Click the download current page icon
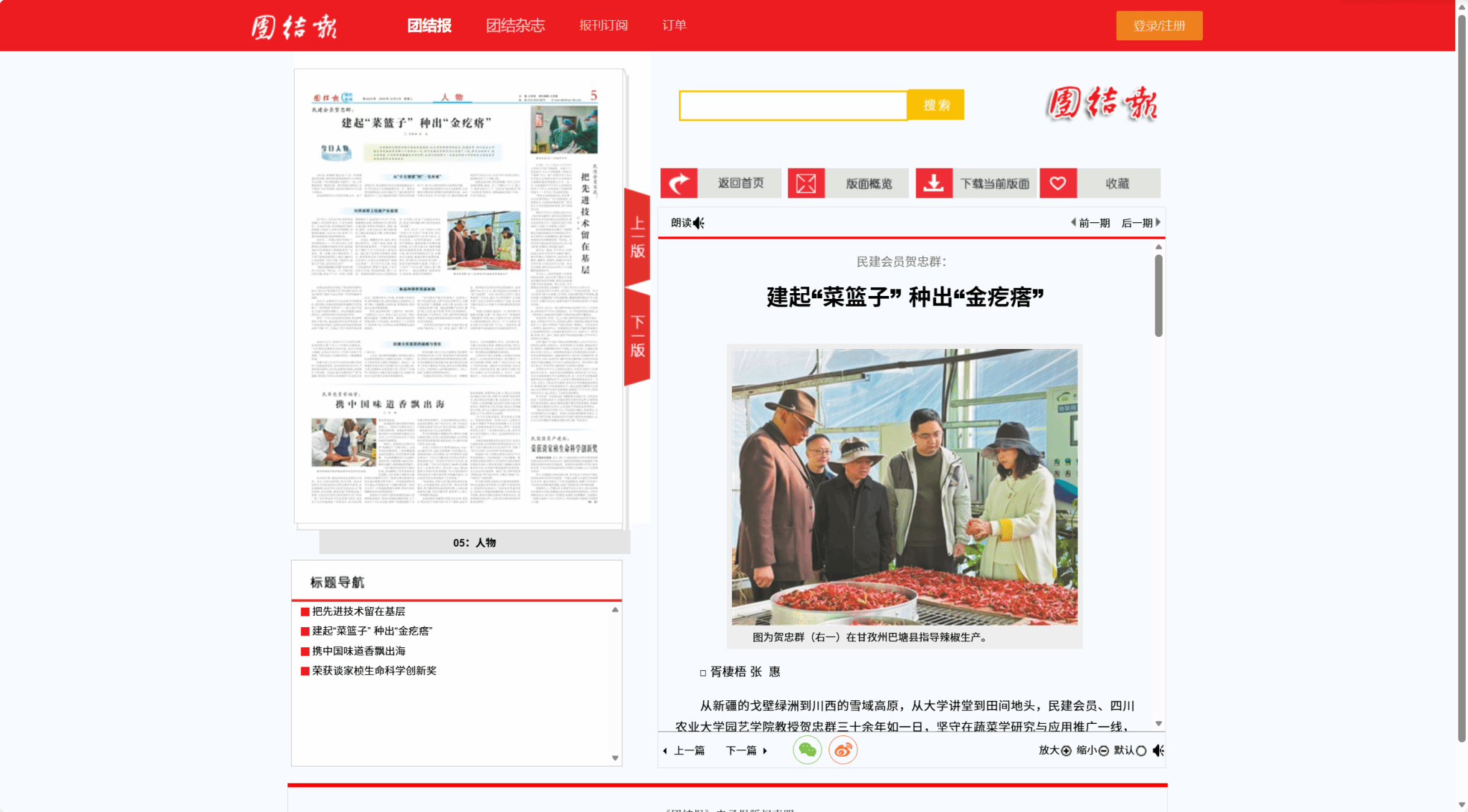This screenshot has width=1468, height=812. tap(933, 183)
